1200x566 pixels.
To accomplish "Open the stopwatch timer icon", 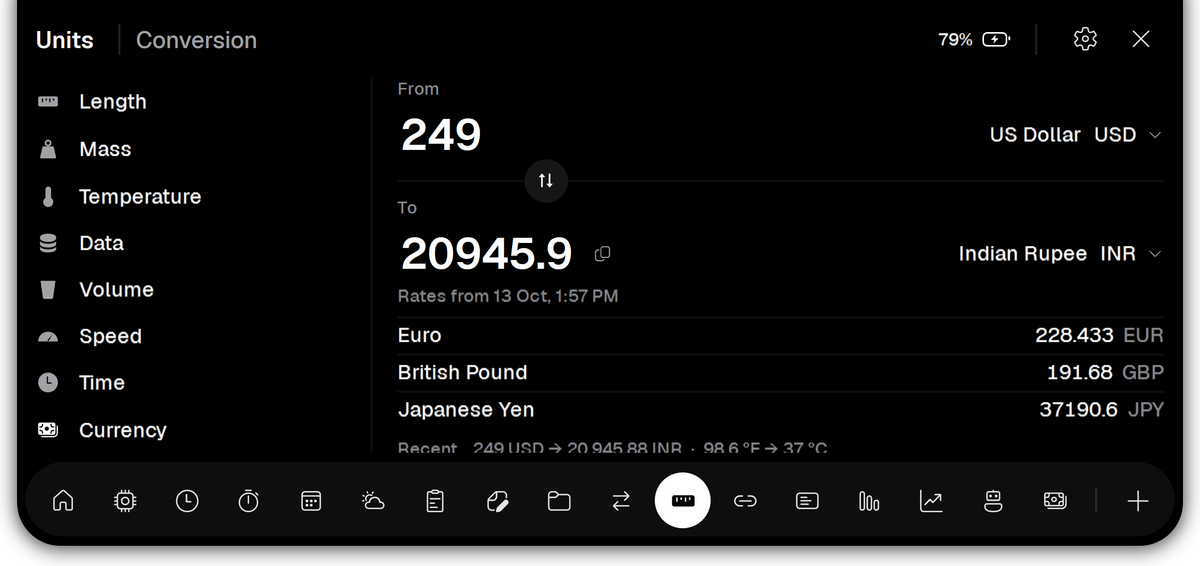I will coord(249,501).
